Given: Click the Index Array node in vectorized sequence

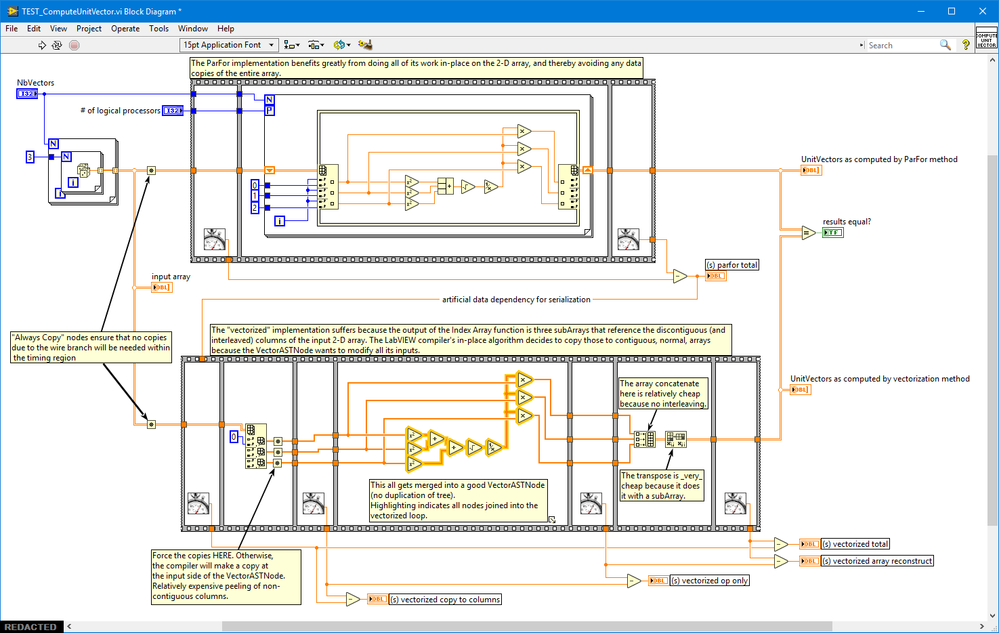Looking at the screenshot, I should coord(256,446).
